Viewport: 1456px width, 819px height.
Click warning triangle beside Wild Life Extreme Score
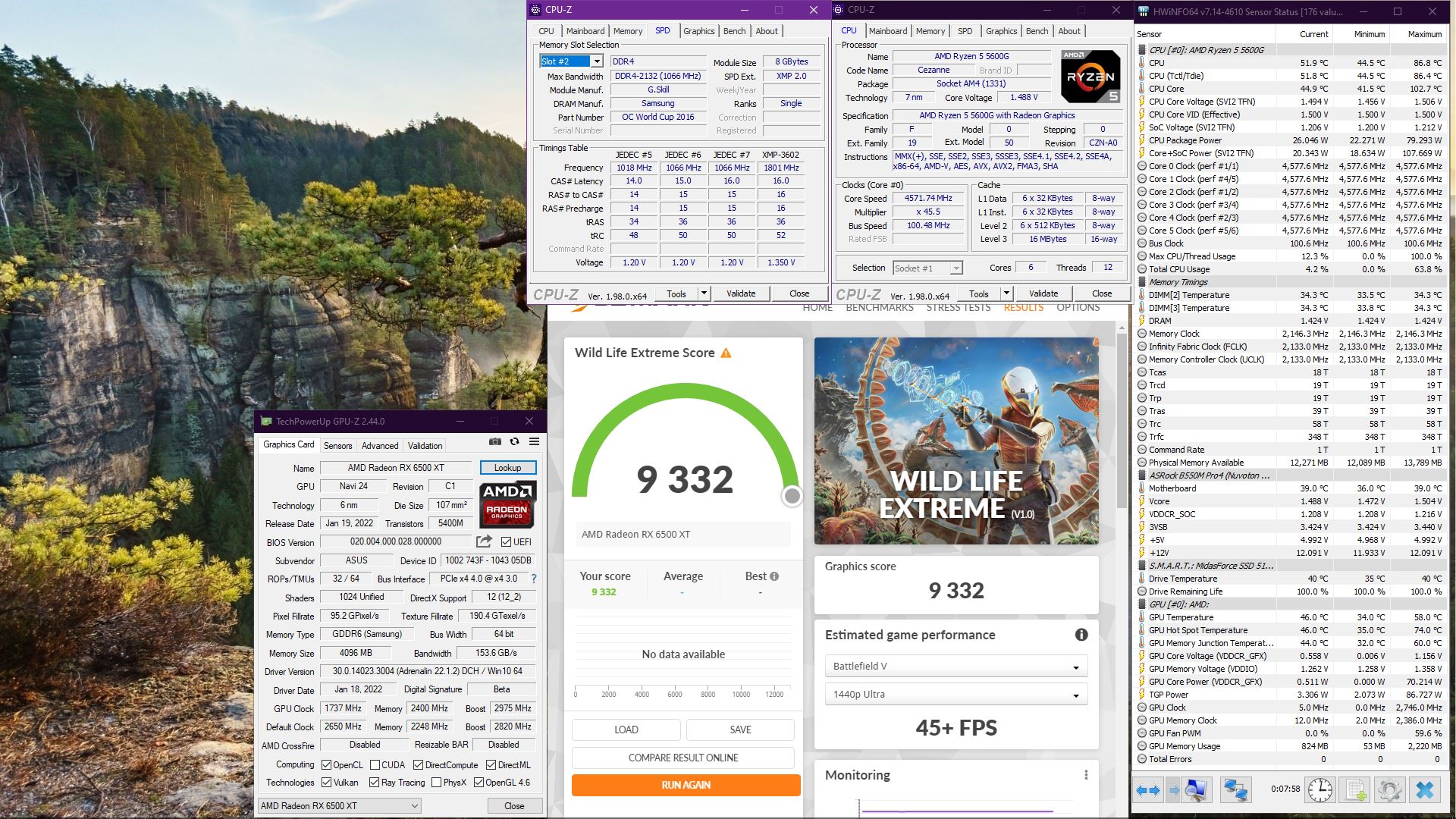(726, 353)
